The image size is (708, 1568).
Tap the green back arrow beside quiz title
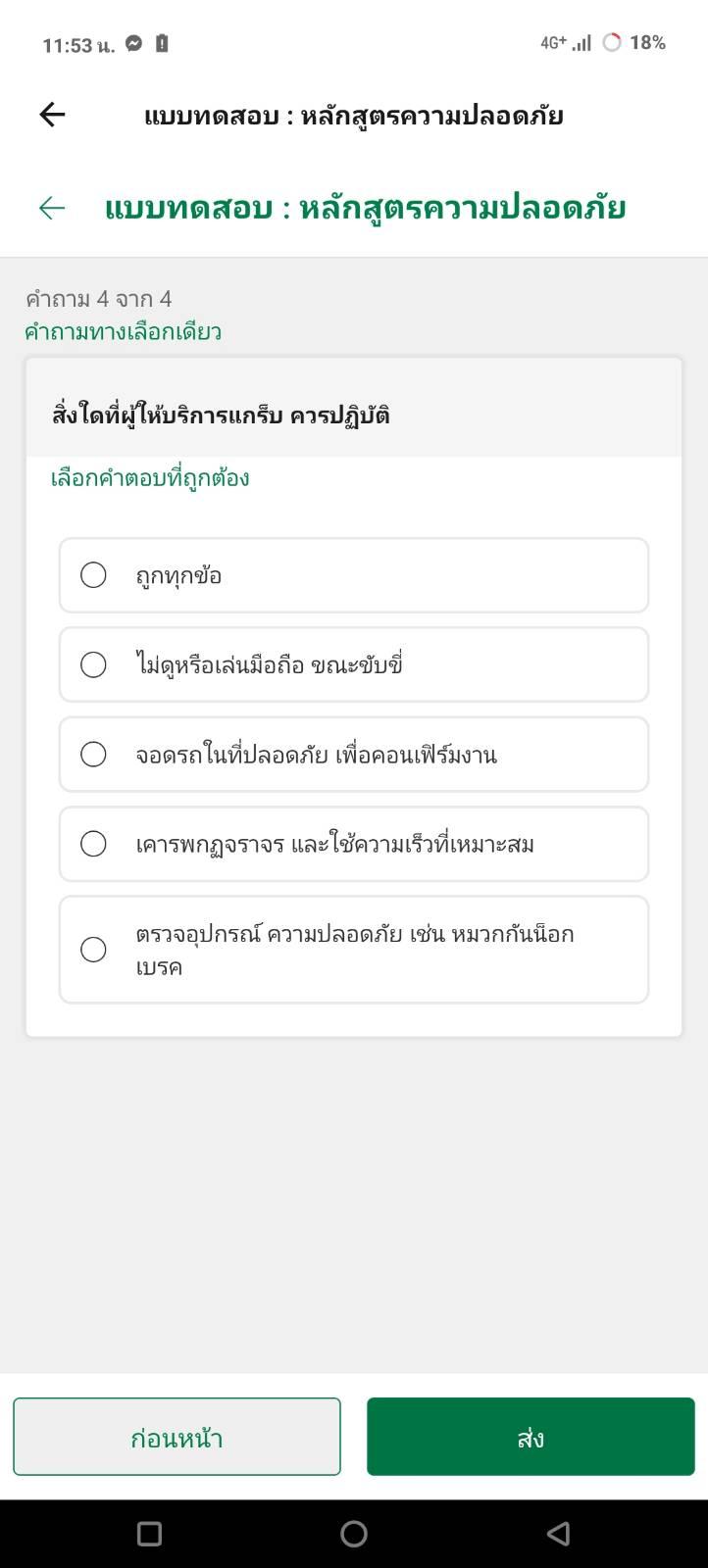pos(52,208)
